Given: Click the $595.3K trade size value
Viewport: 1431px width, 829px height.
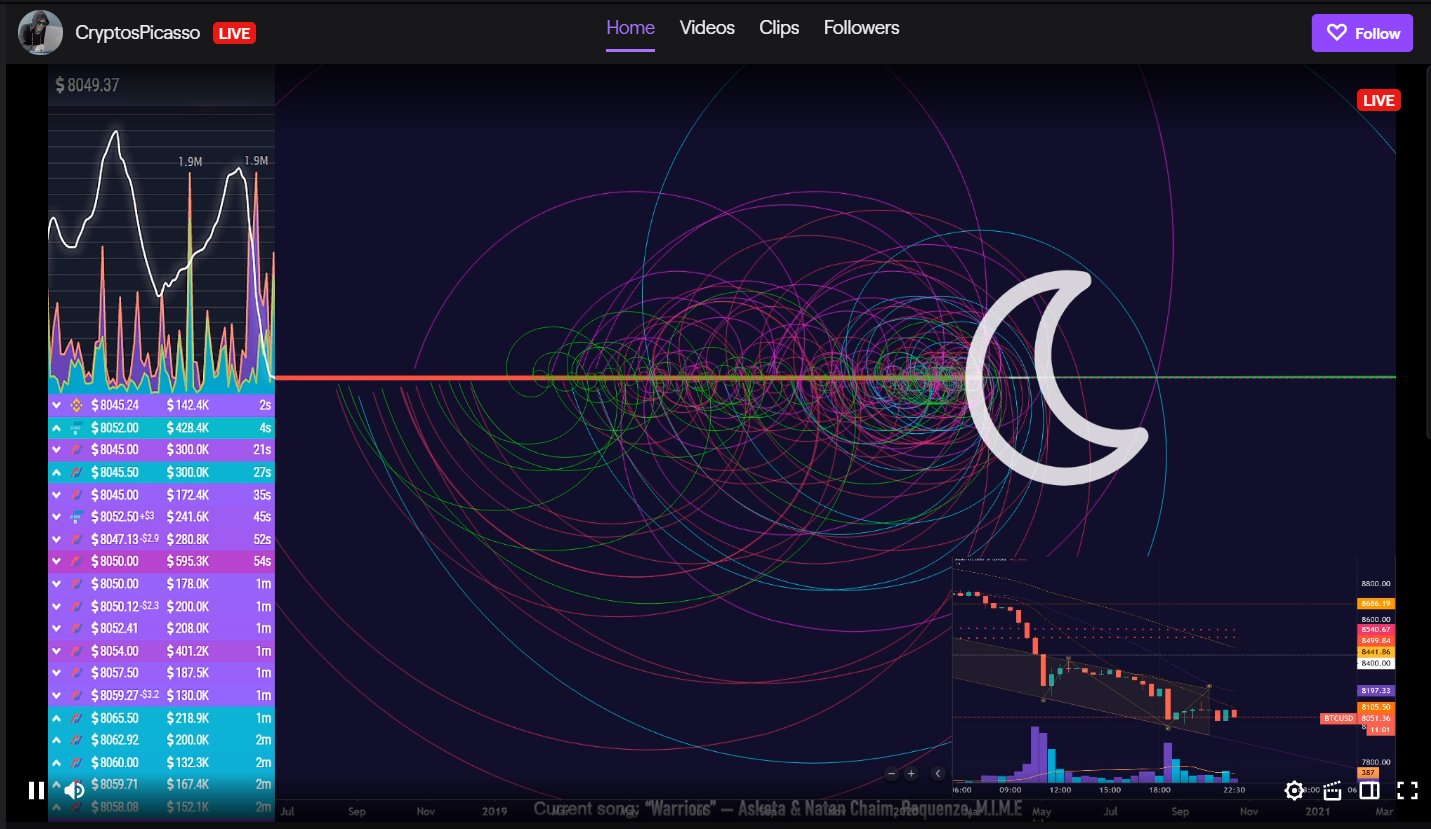Looking at the screenshot, I should (188, 561).
